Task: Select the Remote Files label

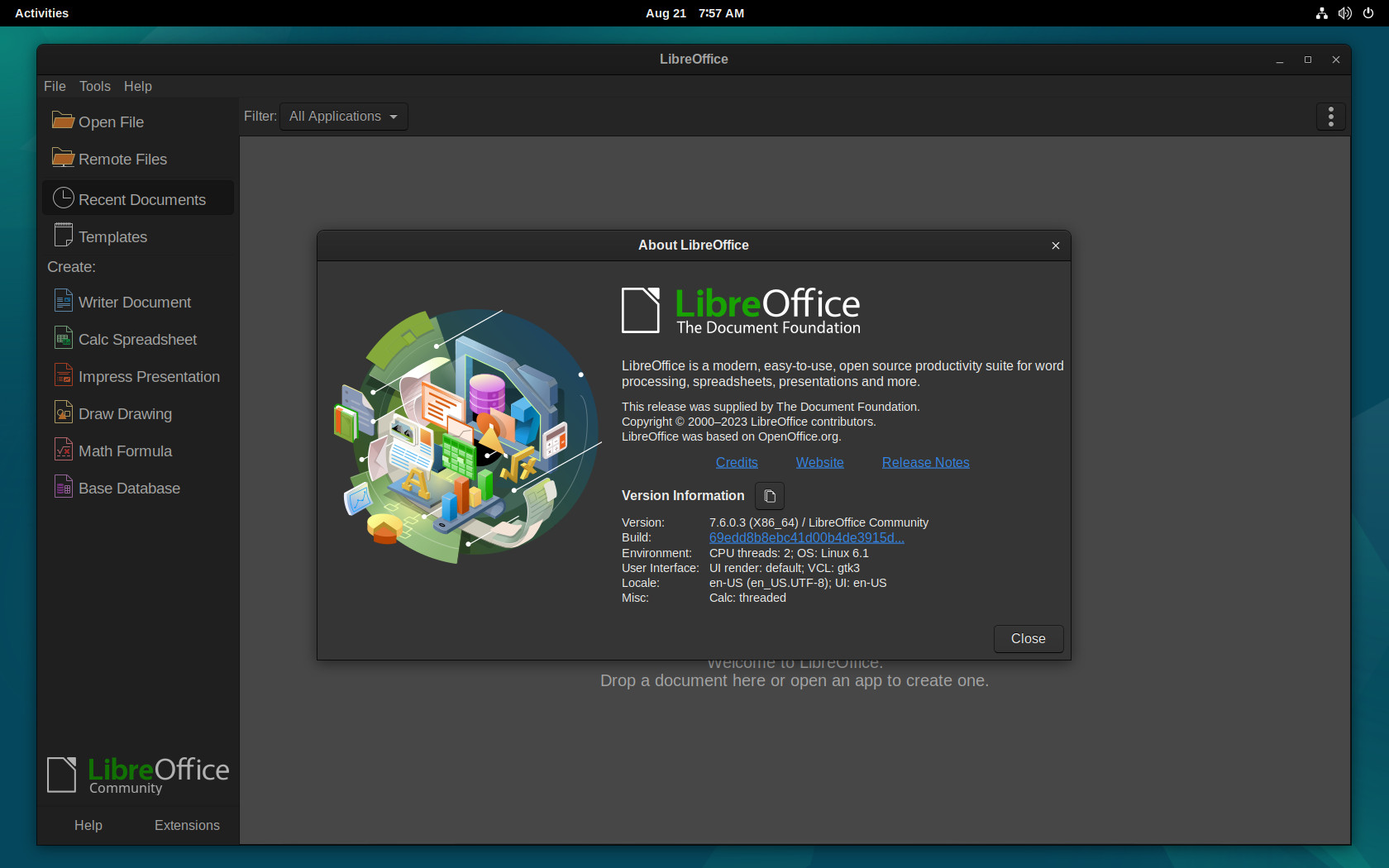Action: [x=122, y=159]
